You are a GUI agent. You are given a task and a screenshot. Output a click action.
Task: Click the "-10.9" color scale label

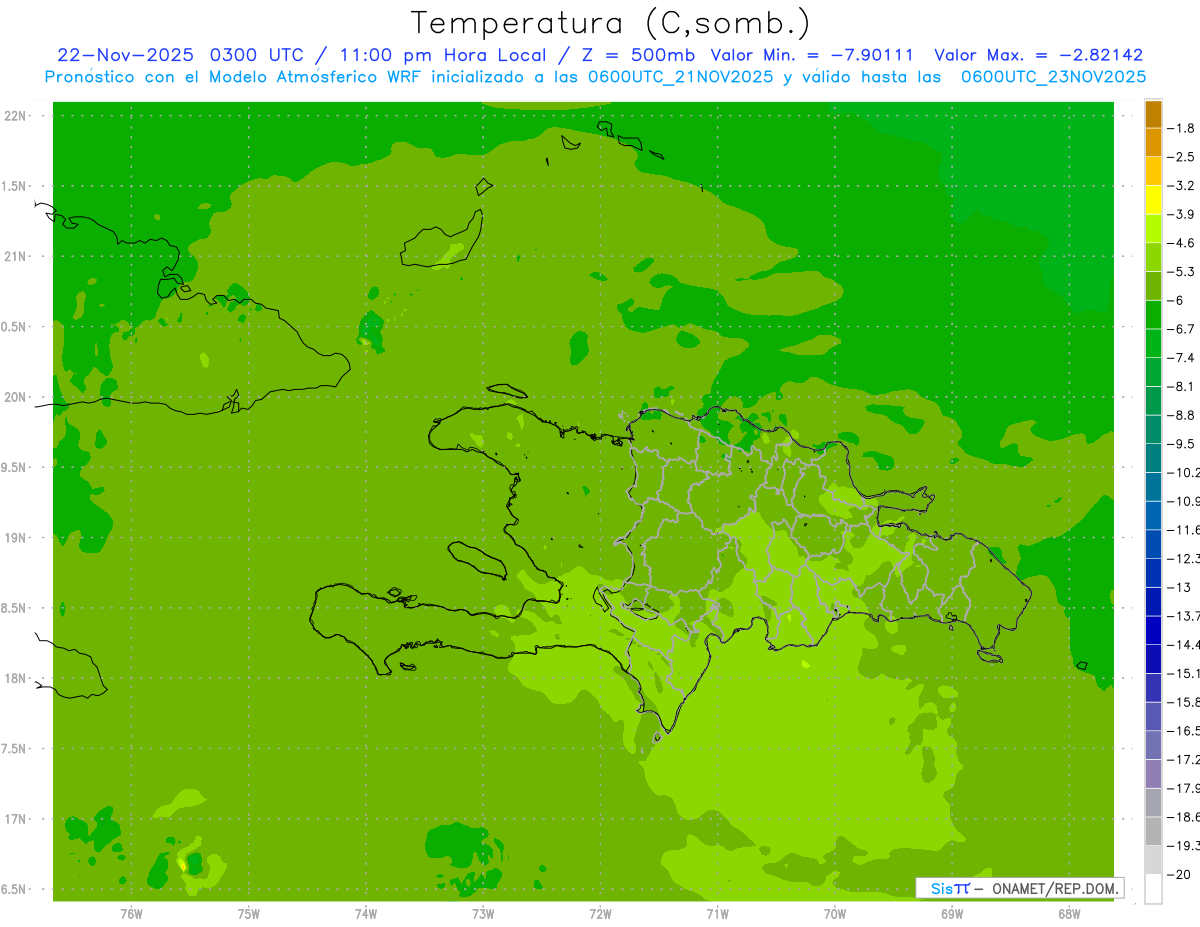(1183, 501)
